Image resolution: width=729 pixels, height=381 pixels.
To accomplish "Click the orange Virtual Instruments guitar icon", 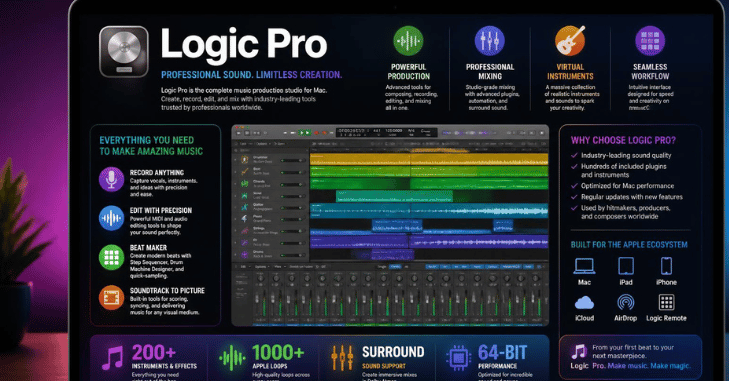I will click(x=570, y=41).
